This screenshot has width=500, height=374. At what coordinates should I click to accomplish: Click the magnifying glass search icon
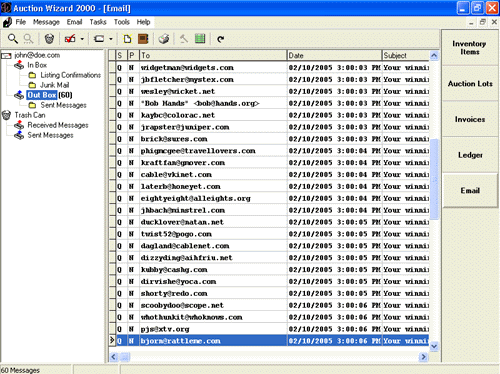coord(13,39)
